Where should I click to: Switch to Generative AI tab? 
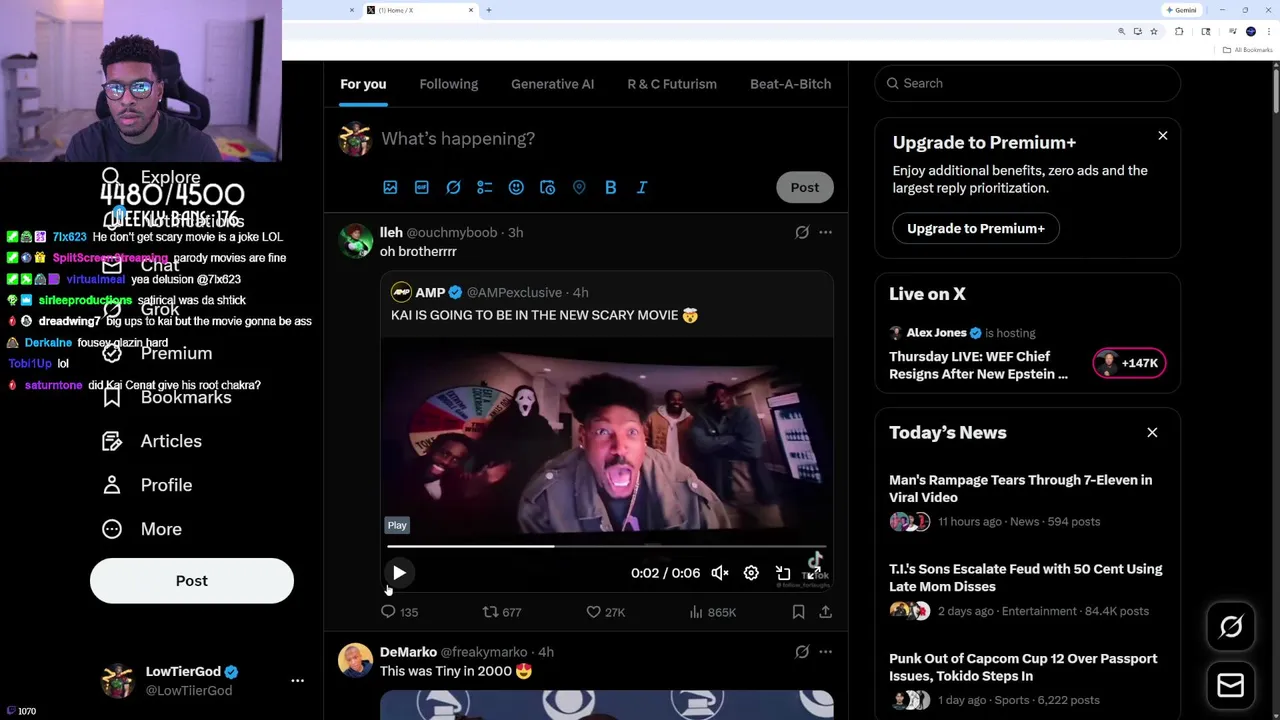[x=553, y=84]
